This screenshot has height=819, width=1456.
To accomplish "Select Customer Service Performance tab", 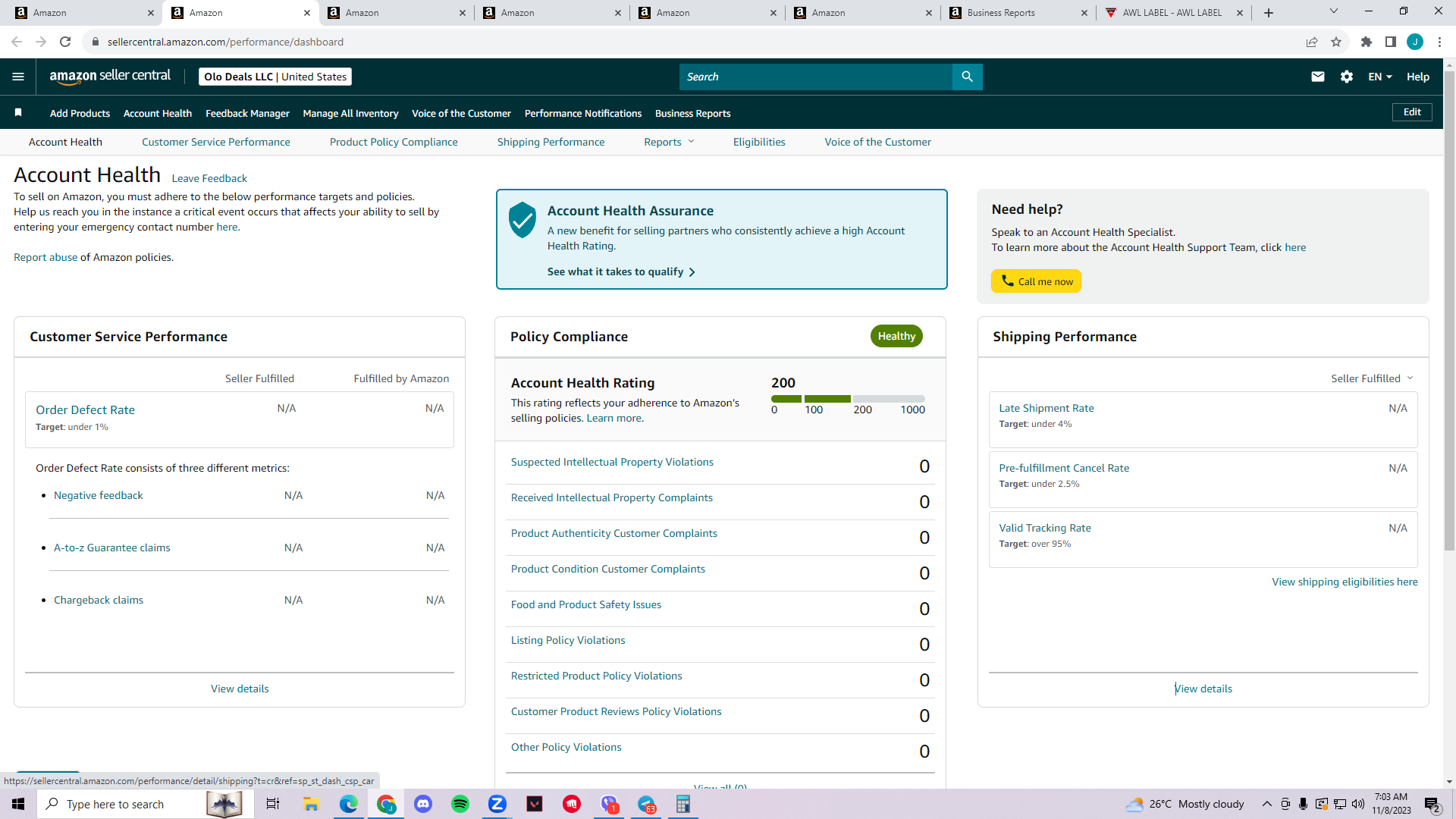I will 216,142.
